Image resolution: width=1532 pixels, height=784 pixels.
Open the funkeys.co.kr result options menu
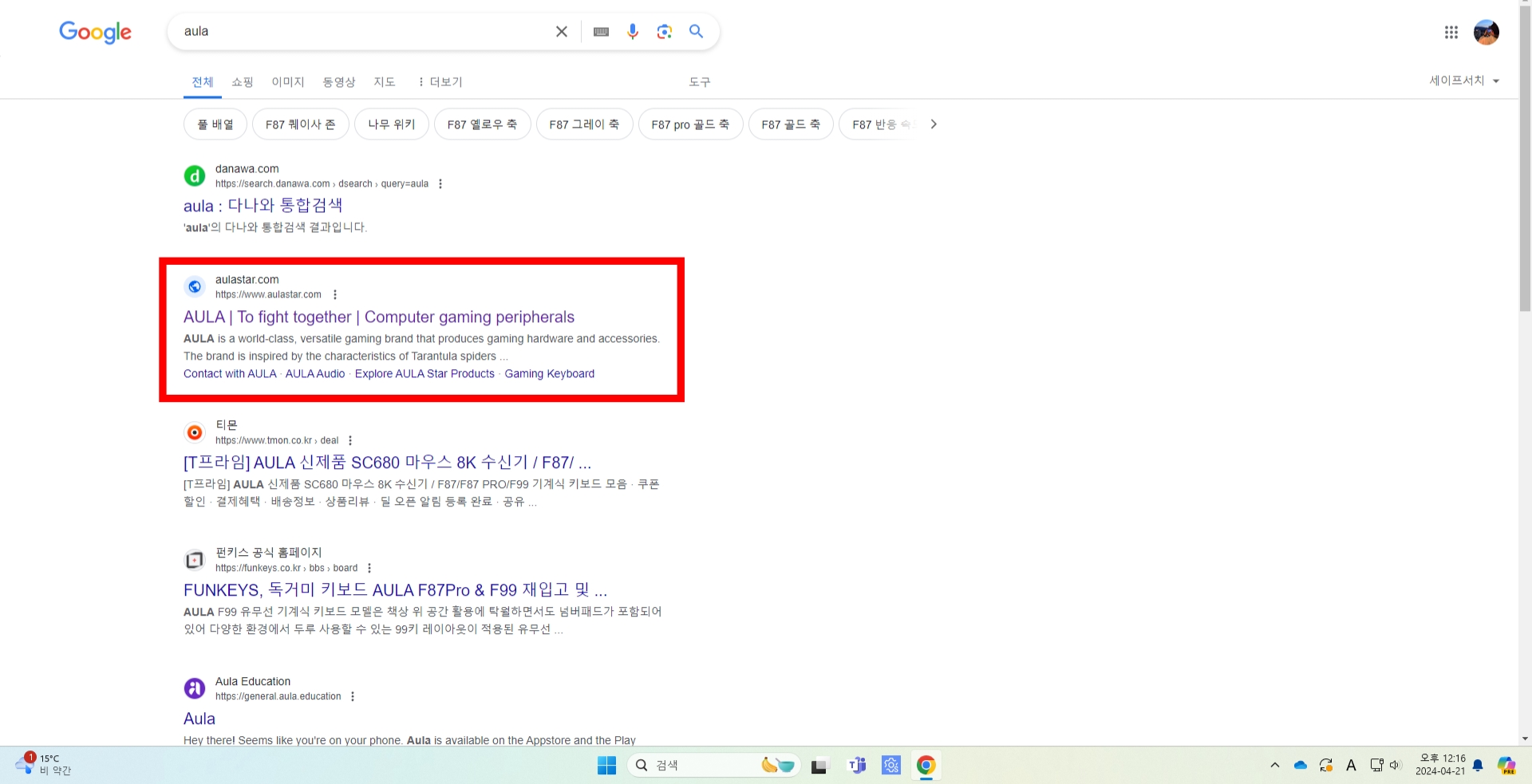click(x=369, y=568)
